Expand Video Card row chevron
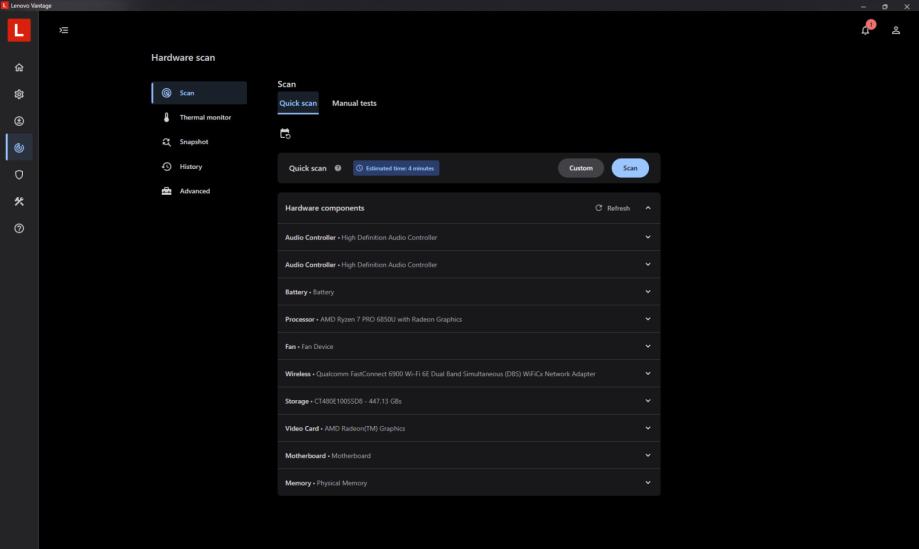Viewport: 919px width, 549px height. tap(648, 428)
